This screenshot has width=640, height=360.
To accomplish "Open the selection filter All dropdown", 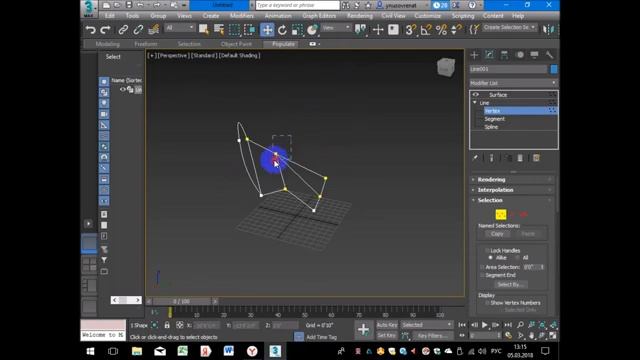I will tap(180, 28).
